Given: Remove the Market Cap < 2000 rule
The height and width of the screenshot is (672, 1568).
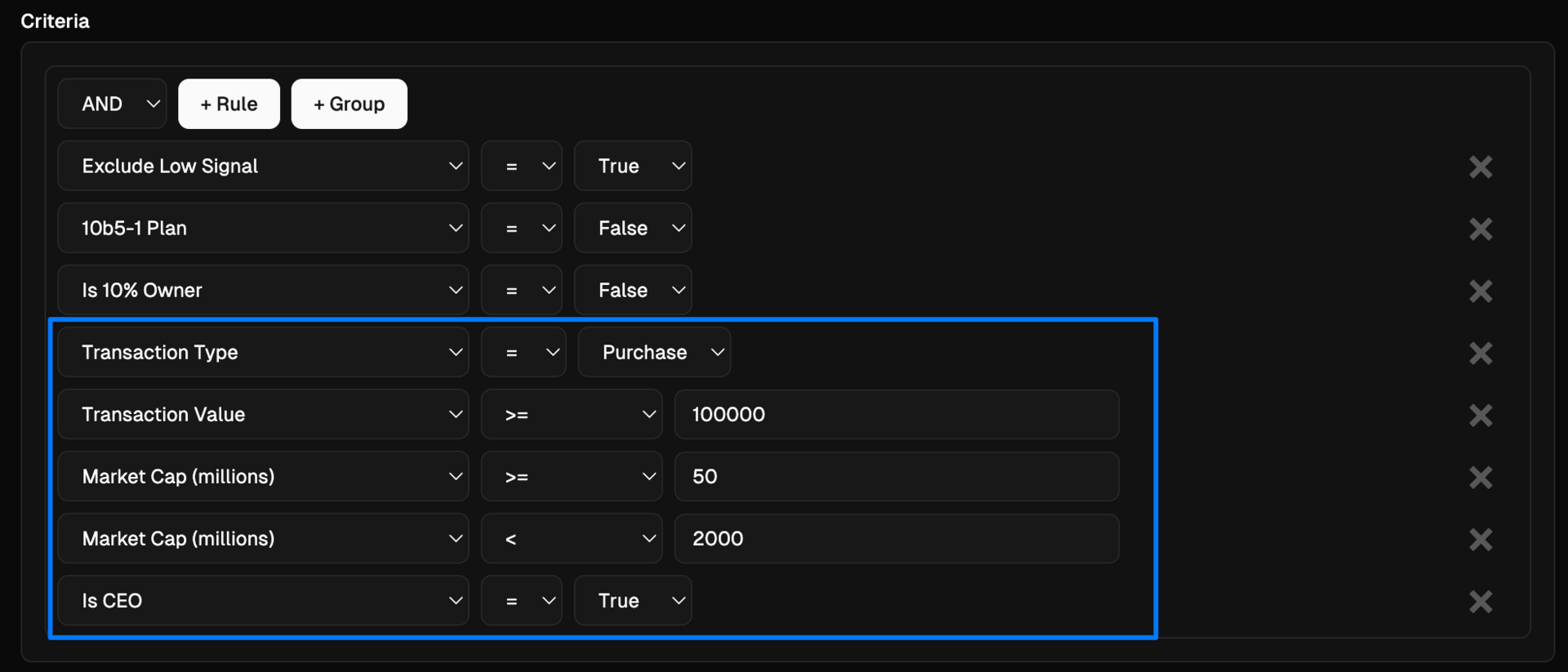Looking at the screenshot, I should click(x=1480, y=539).
